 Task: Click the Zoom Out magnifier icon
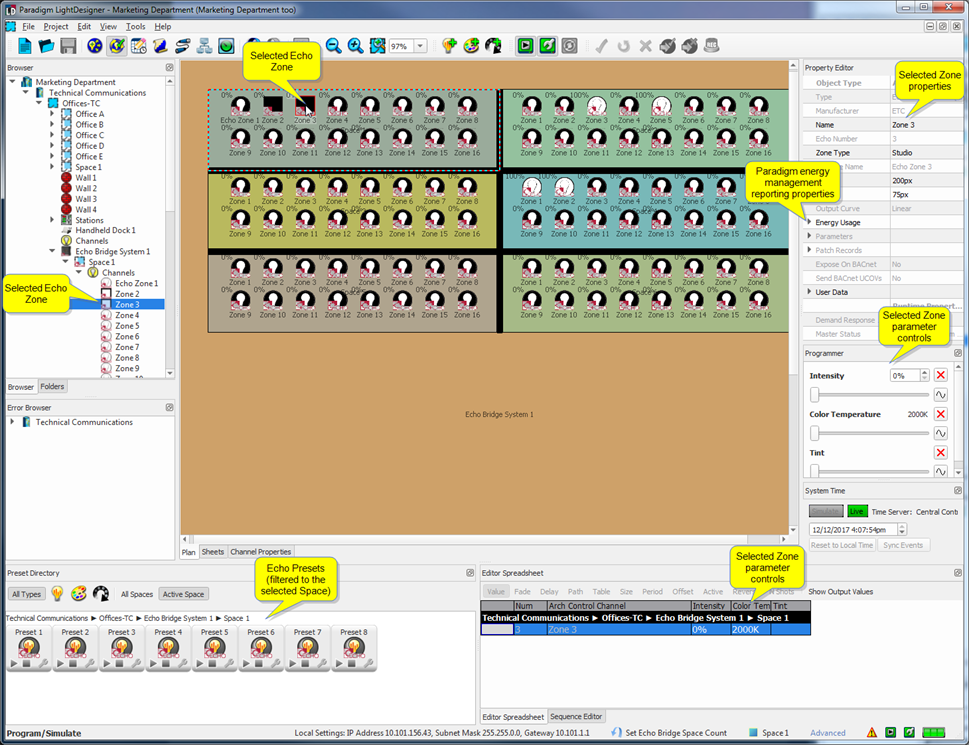[x=334, y=46]
